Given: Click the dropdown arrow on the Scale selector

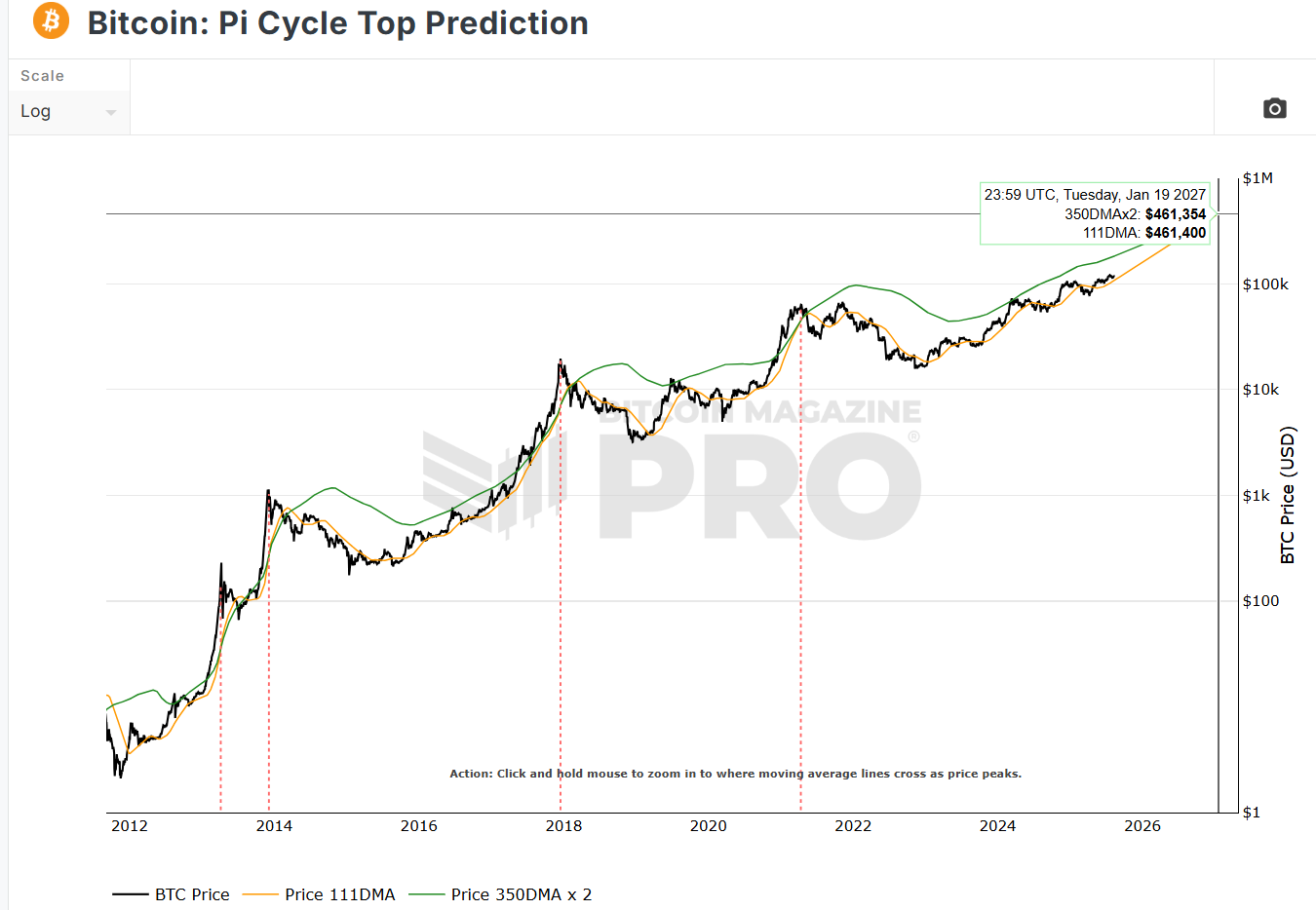Looking at the screenshot, I should click(111, 111).
